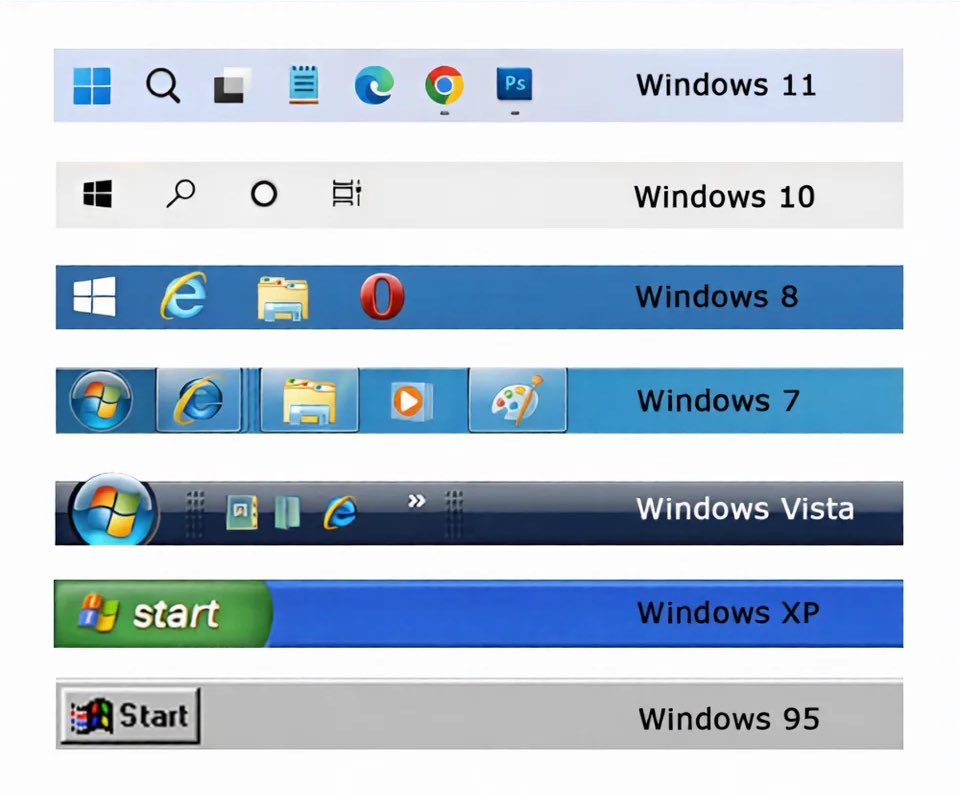Launch Internet Explorer on Windows 7 taskbar
Image resolution: width=960 pixels, height=795 pixels.
coord(198,400)
